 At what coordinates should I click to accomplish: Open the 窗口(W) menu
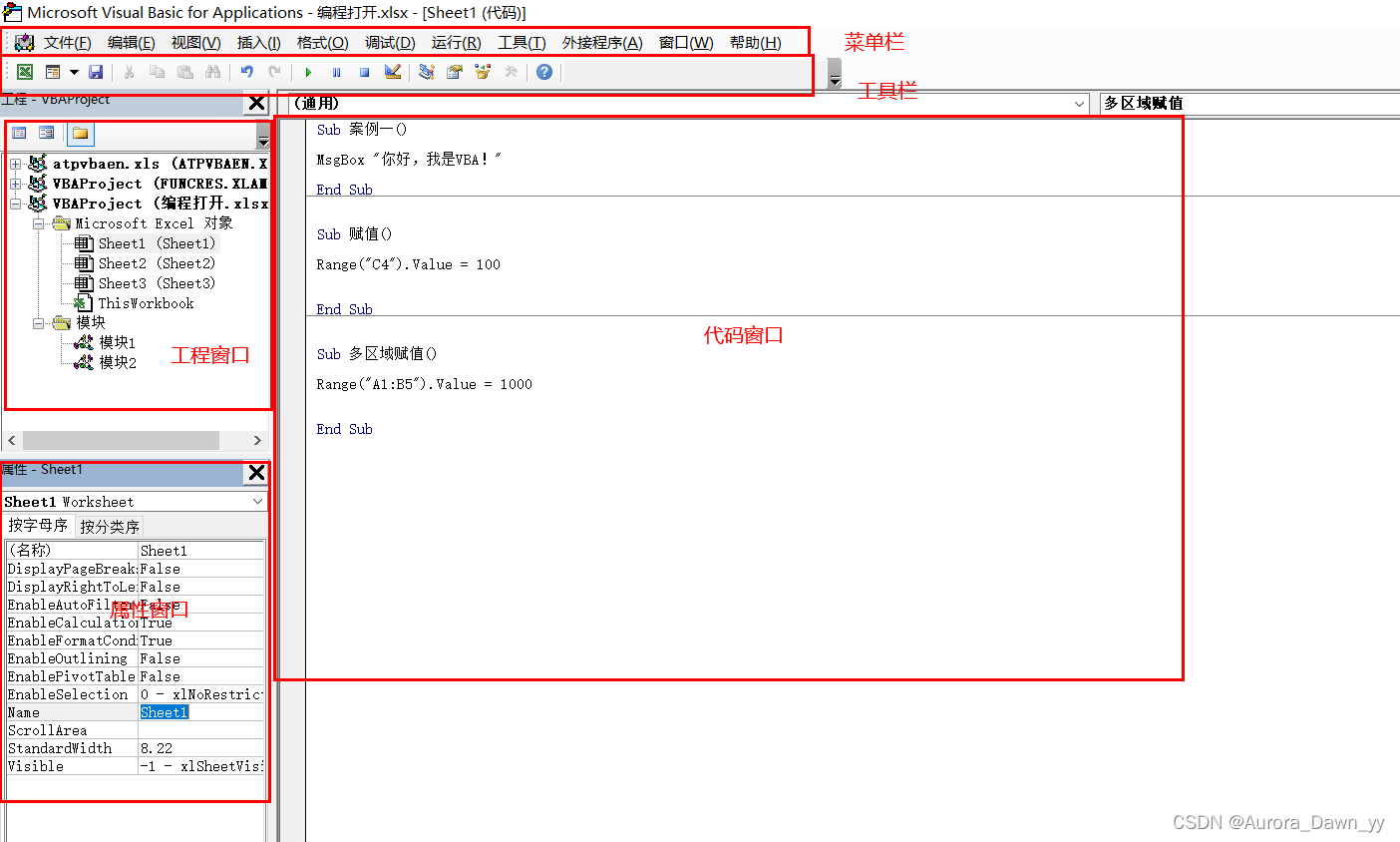point(686,42)
